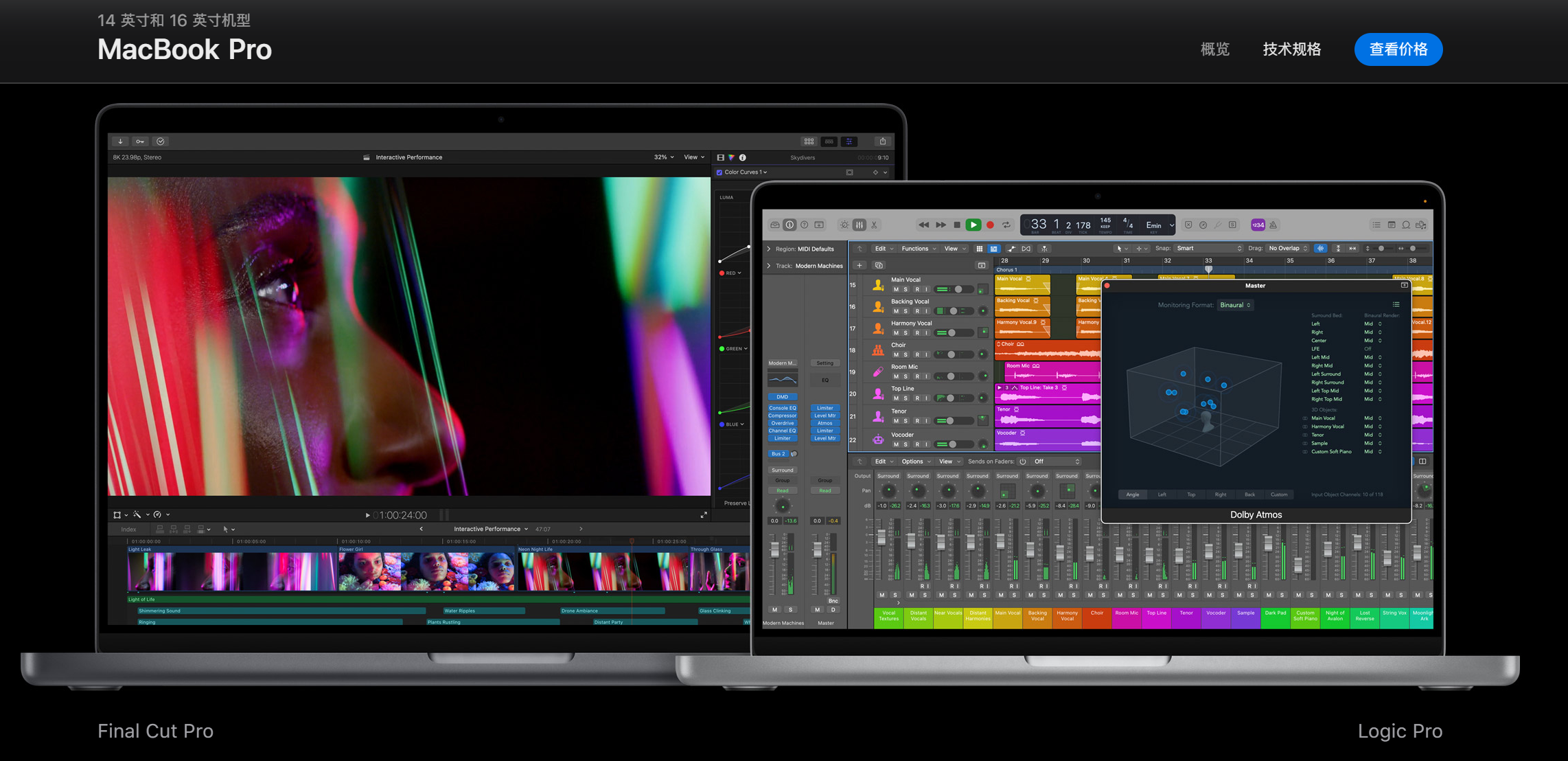The image size is (1568, 761).
Task: Click Final Cut Pro background tasks checkmark
Action: point(161,141)
